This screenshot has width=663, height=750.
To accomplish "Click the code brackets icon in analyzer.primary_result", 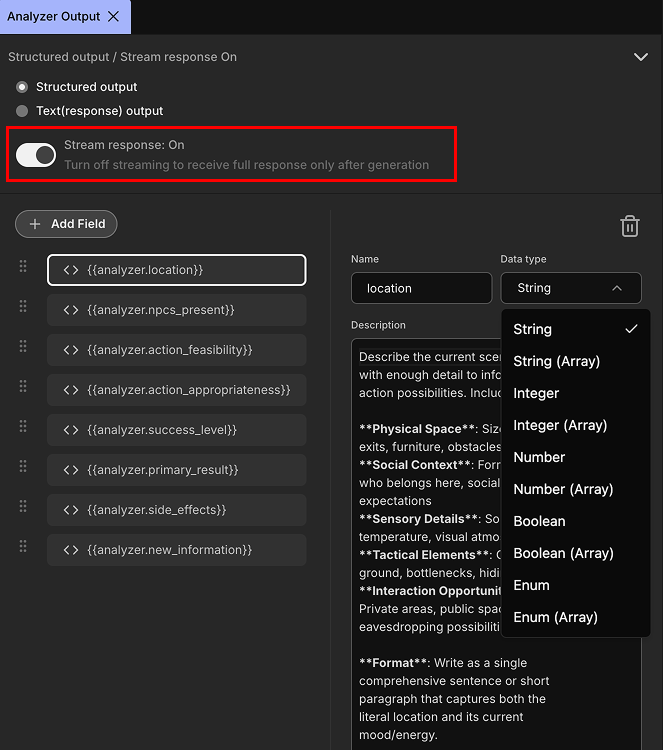I will (71, 470).
